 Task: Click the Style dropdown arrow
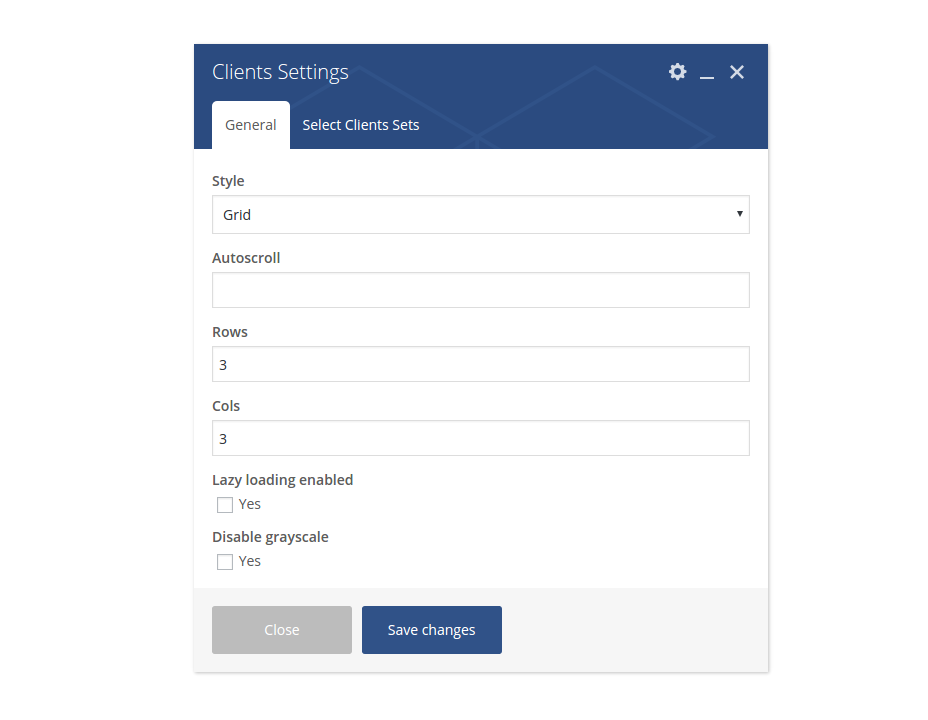coord(739,214)
